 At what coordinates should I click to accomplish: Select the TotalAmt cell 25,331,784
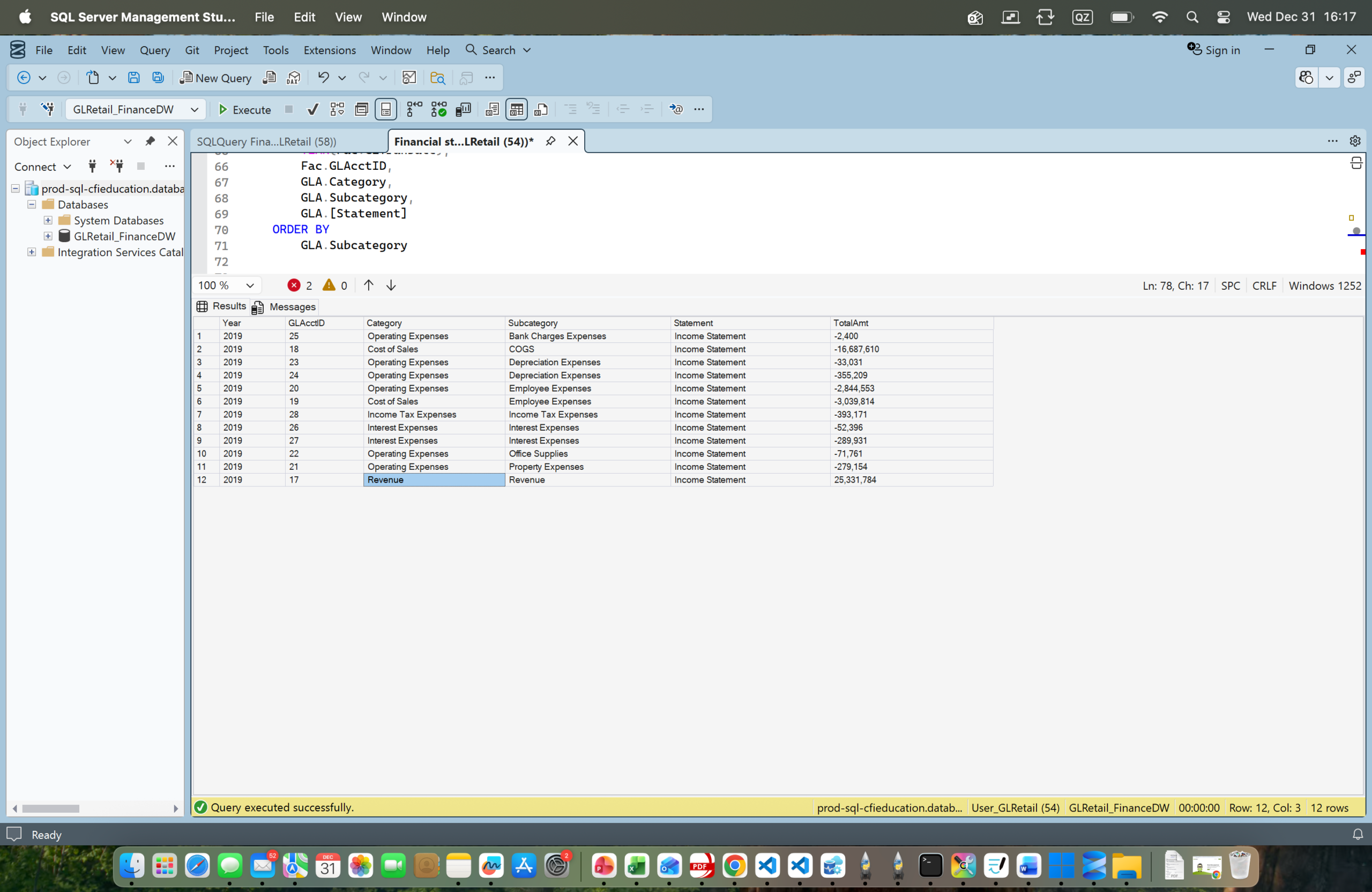click(855, 480)
